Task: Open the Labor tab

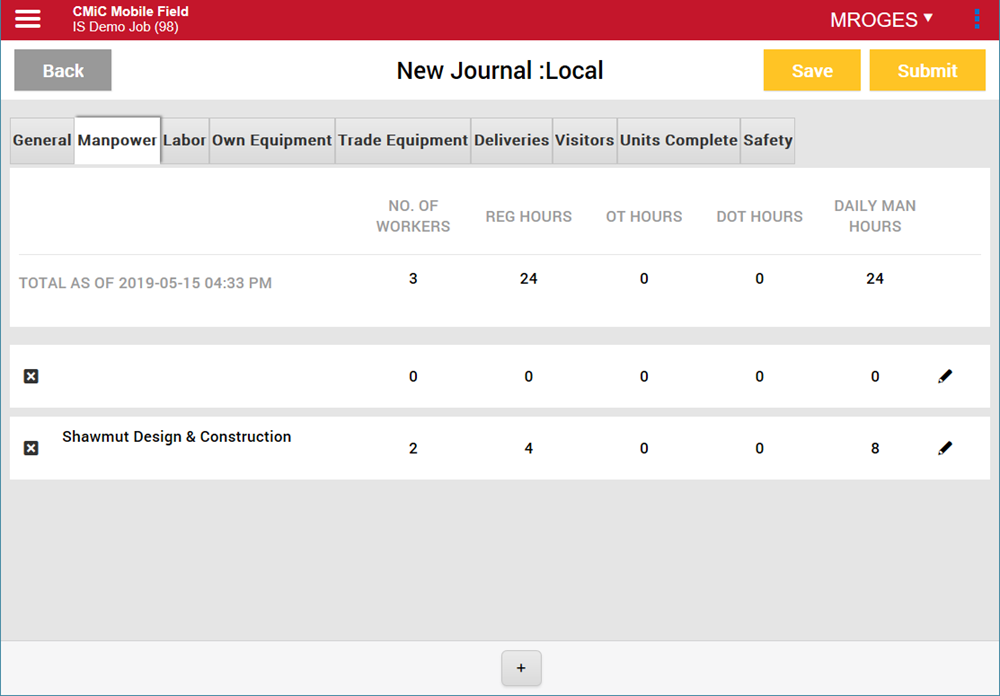Action: pos(184,140)
